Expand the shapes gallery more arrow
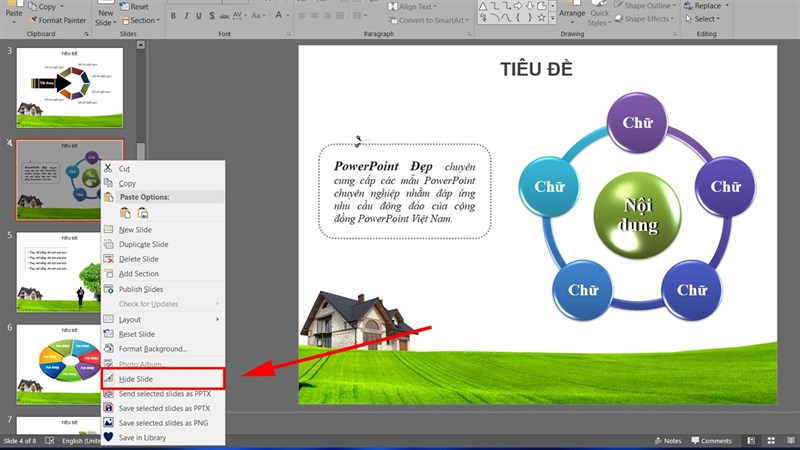This screenshot has height=450, width=800. pos(552,18)
